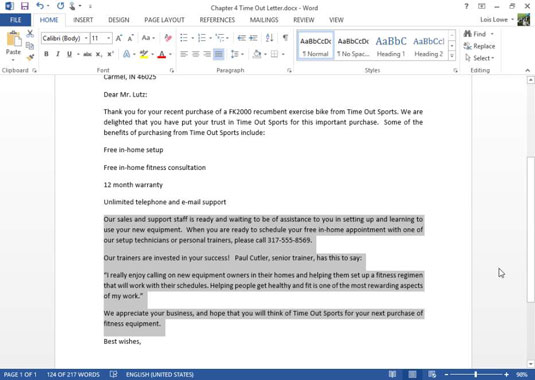Open font name Calibri dropdown
The image size is (535, 380).
(86, 38)
